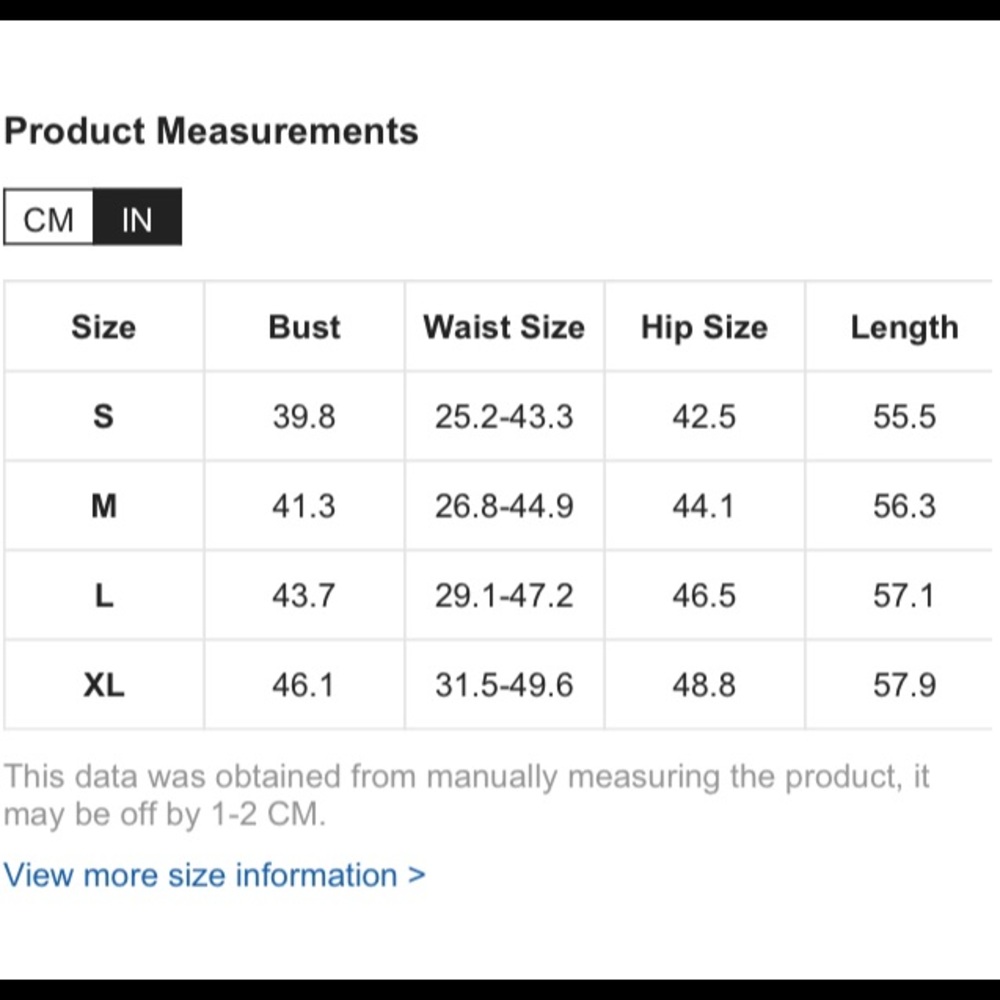Click the Bust column header

click(304, 327)
